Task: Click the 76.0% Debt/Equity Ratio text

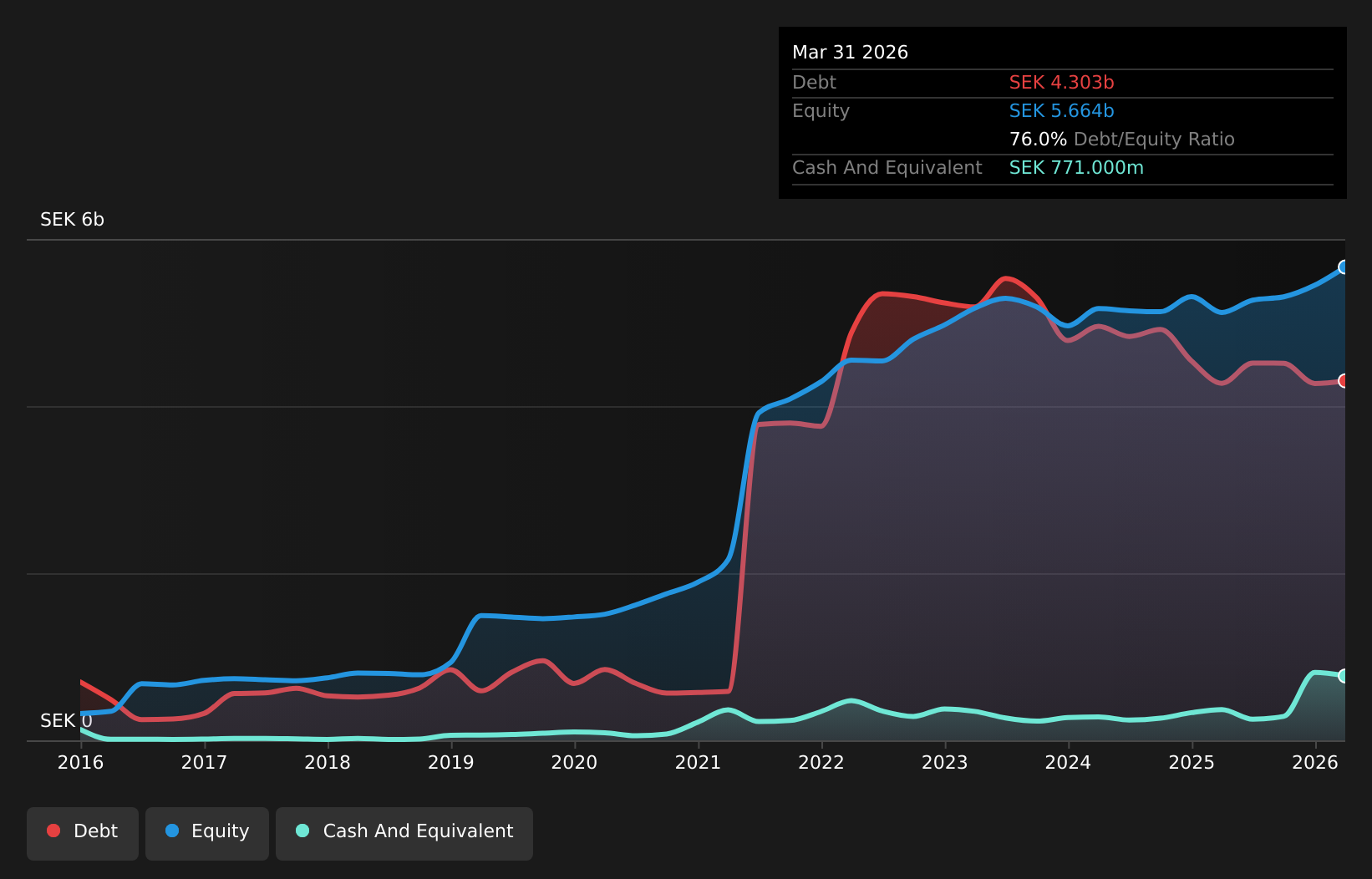Action: pyautogui.click(x=1122, y=140)
